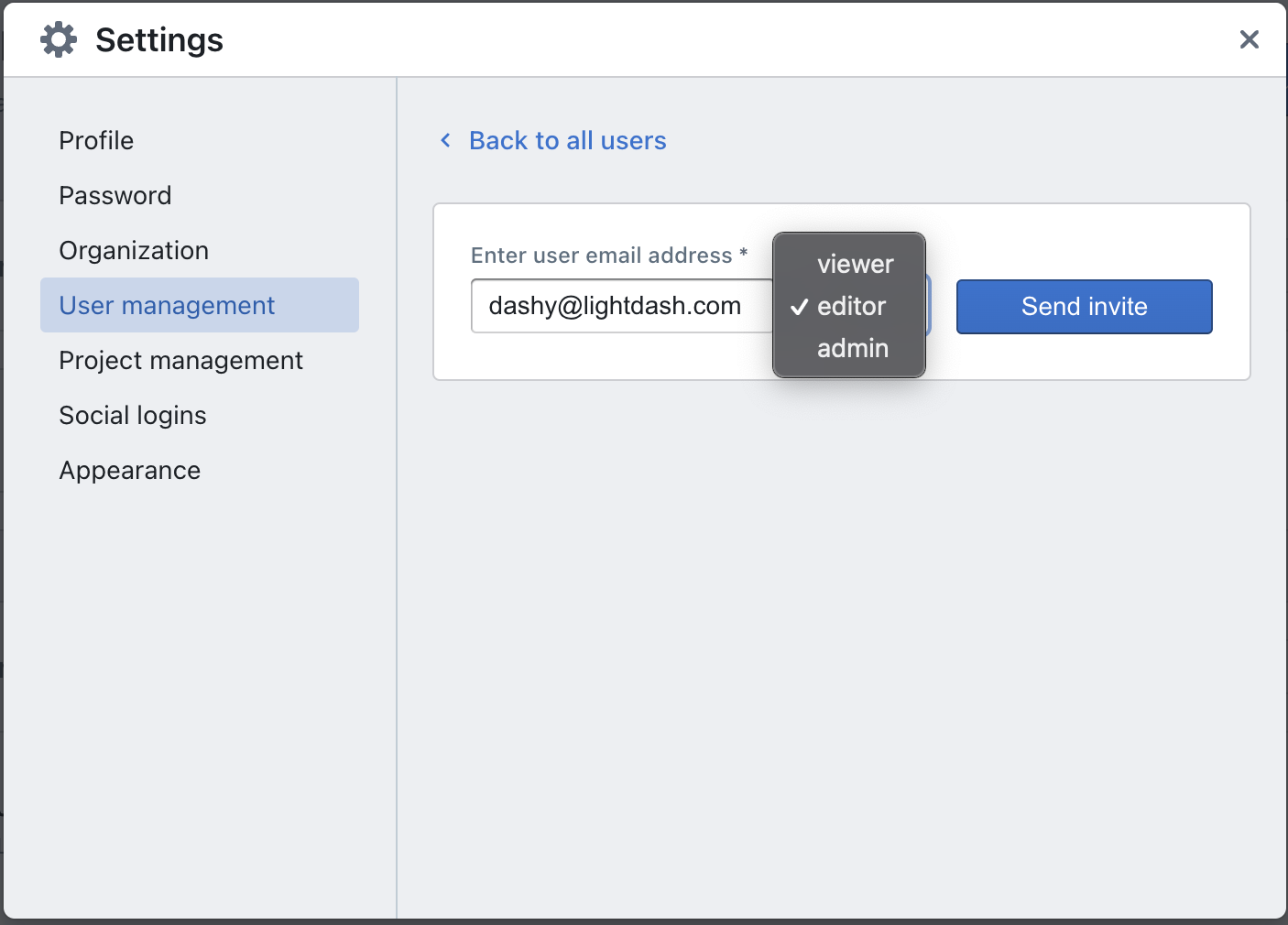Close the Settings dialog with X
The height and width of the screenshot is (925, 1288).
coord(1249,39)
